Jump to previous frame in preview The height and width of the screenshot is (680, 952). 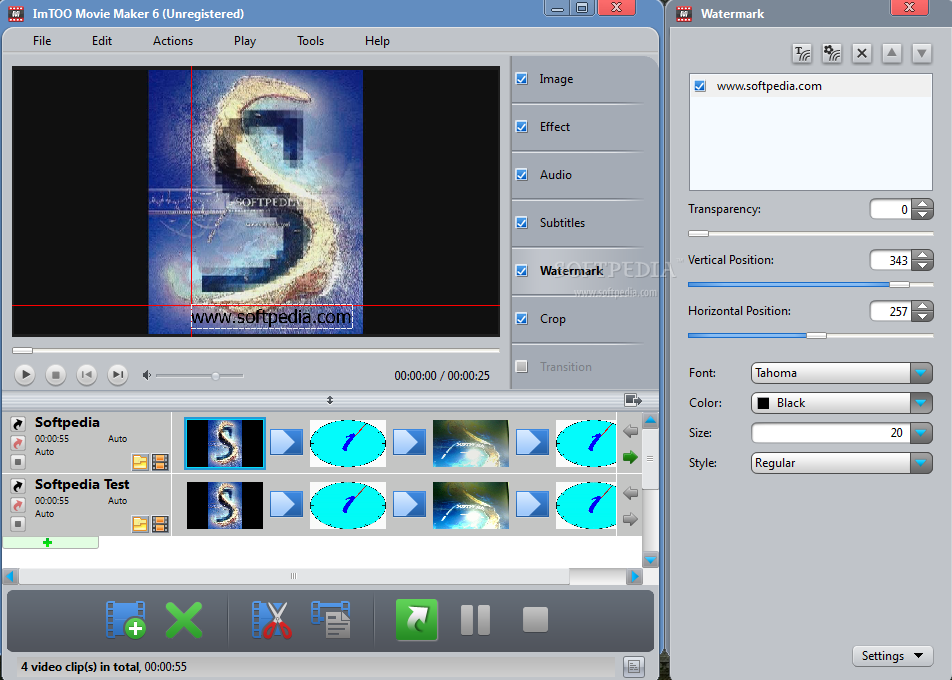pyautogui.click(x=87, y=375)
